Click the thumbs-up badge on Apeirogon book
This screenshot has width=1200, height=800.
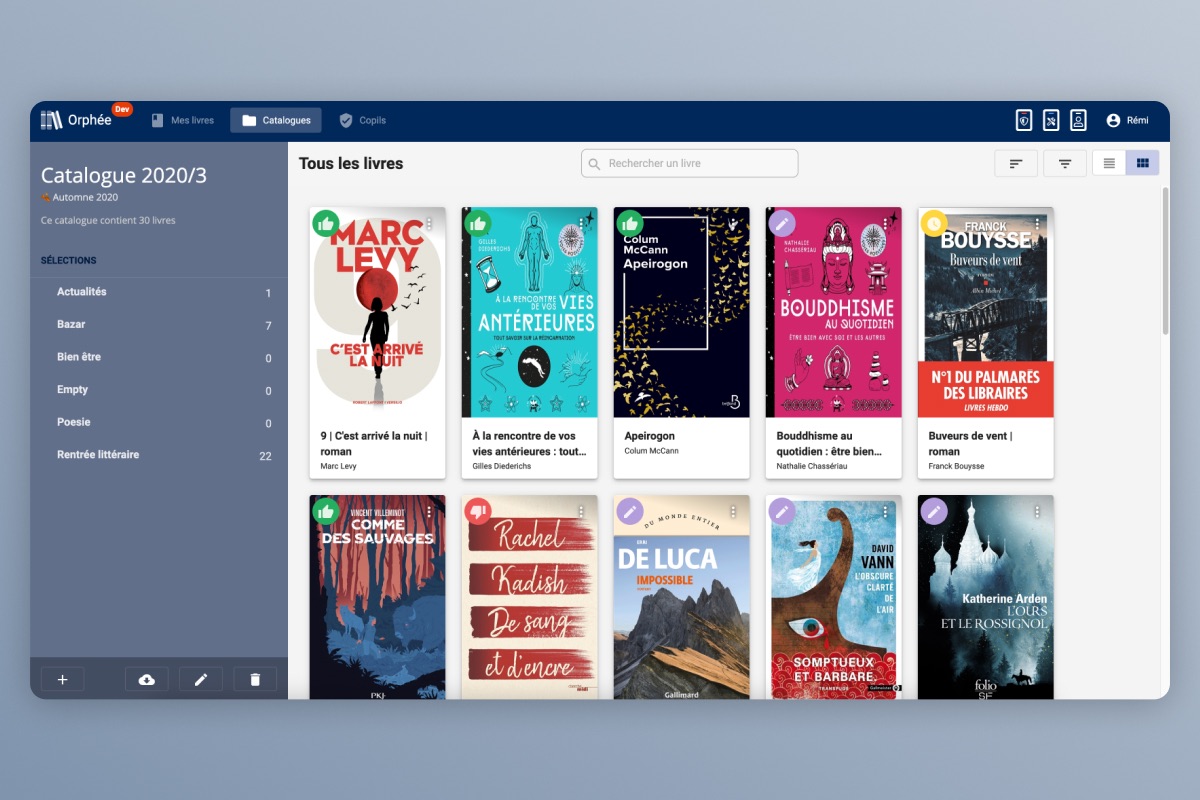coord(629,223)
